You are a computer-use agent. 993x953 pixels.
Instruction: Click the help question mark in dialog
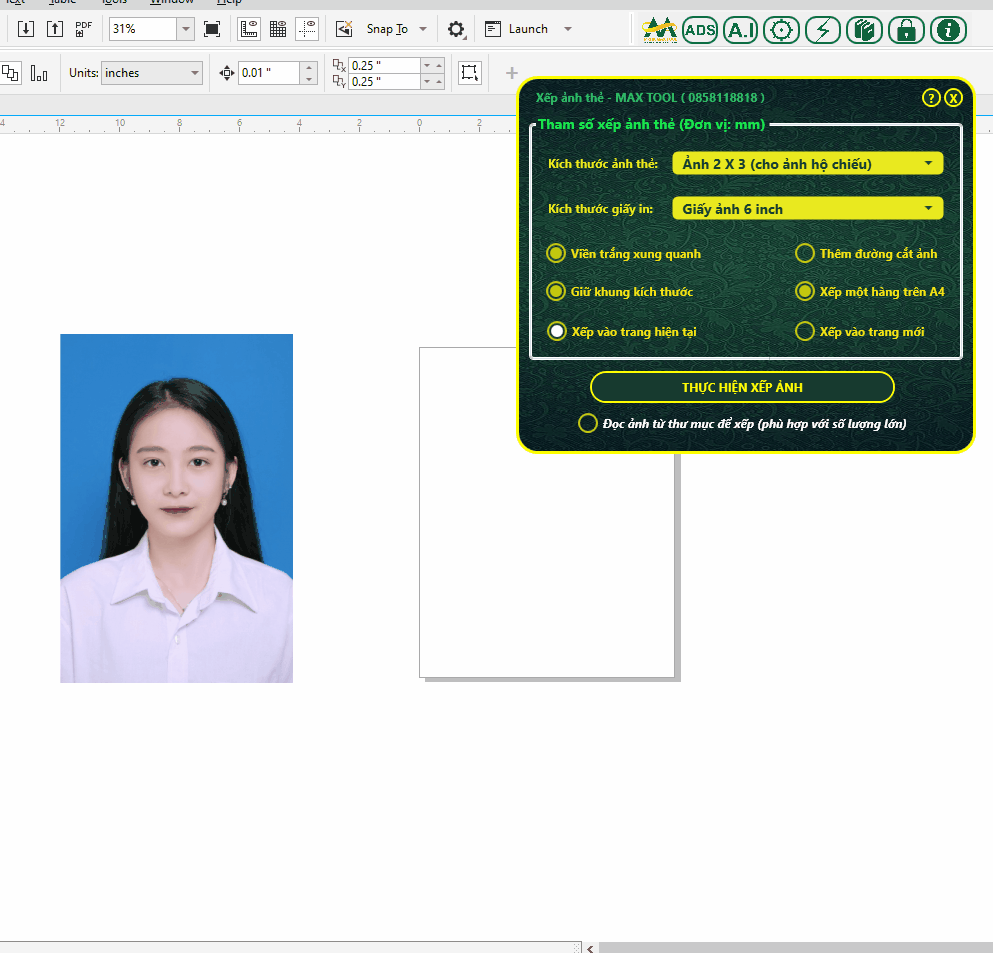point(931,98)
